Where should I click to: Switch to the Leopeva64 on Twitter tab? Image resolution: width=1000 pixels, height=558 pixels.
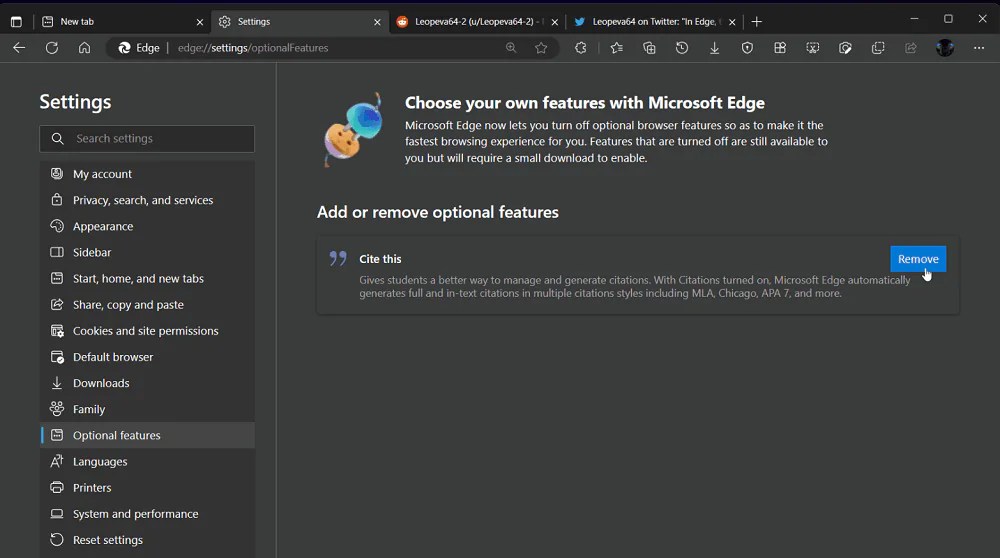(654, 22)
